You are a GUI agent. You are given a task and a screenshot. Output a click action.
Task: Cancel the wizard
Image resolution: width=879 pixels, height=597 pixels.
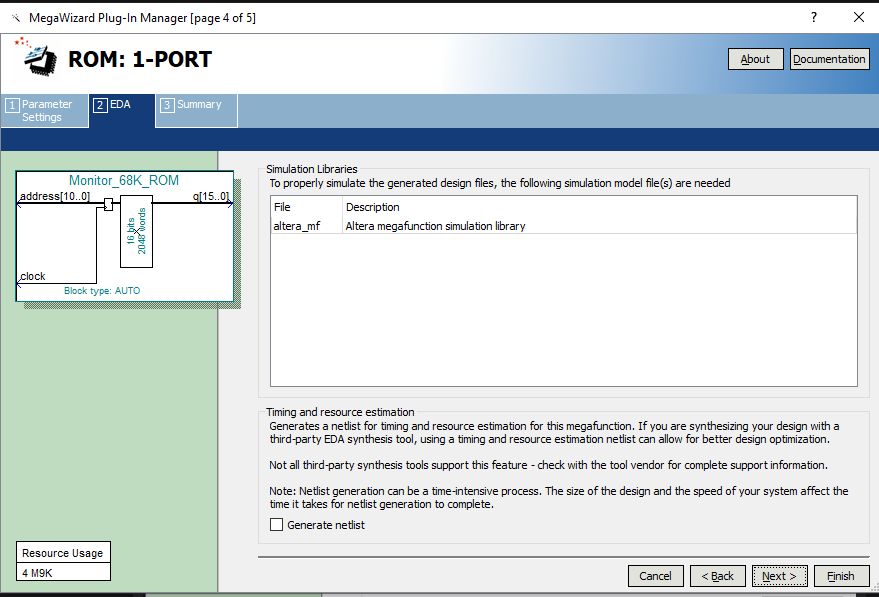click(x=655, y=576)
